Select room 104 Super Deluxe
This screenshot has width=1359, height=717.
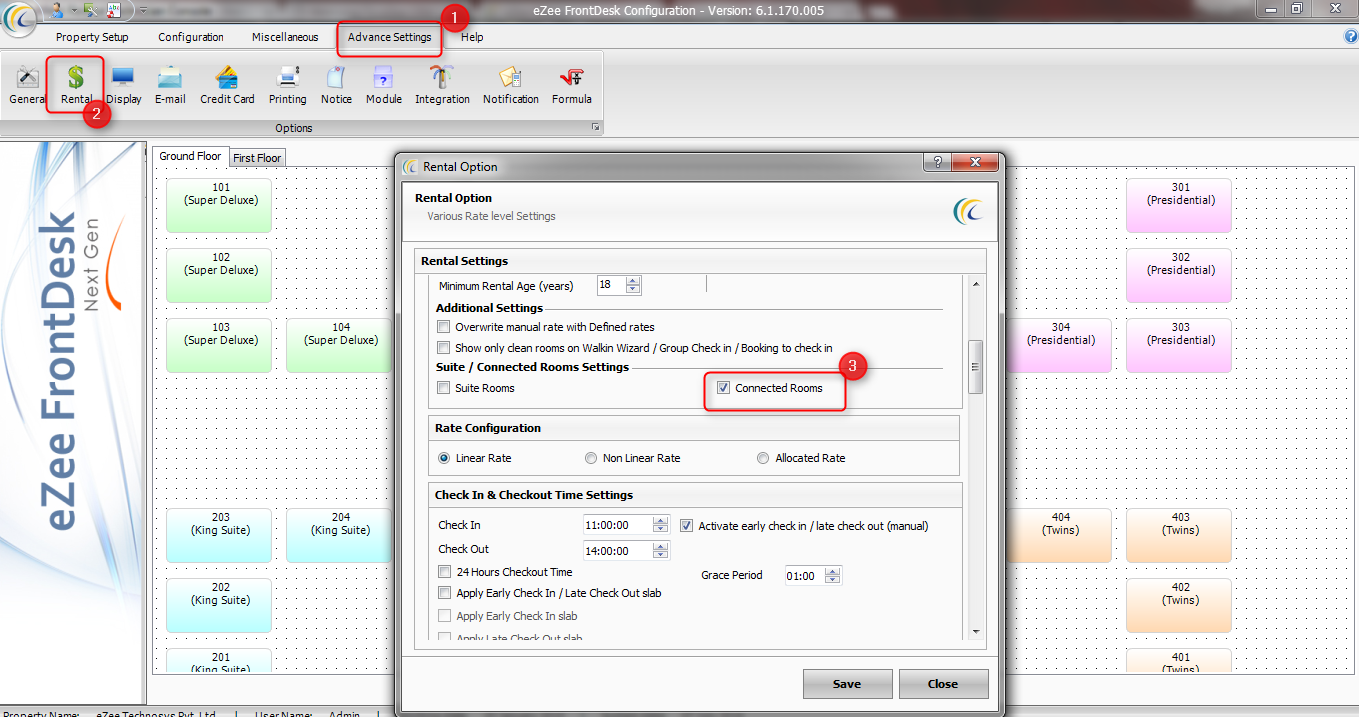pos(340,345)
